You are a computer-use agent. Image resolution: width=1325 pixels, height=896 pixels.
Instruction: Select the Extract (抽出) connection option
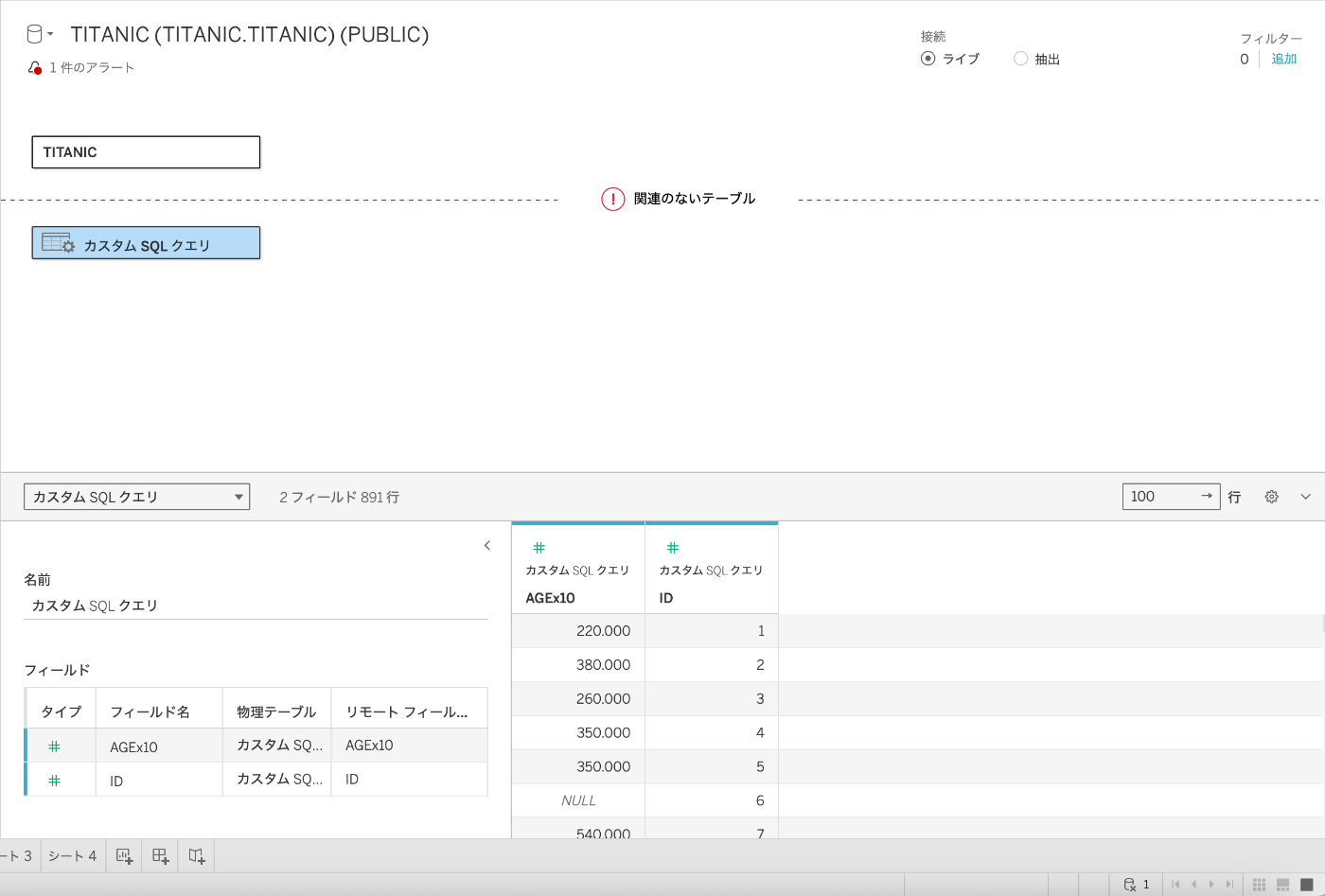tap(1020, 59)
